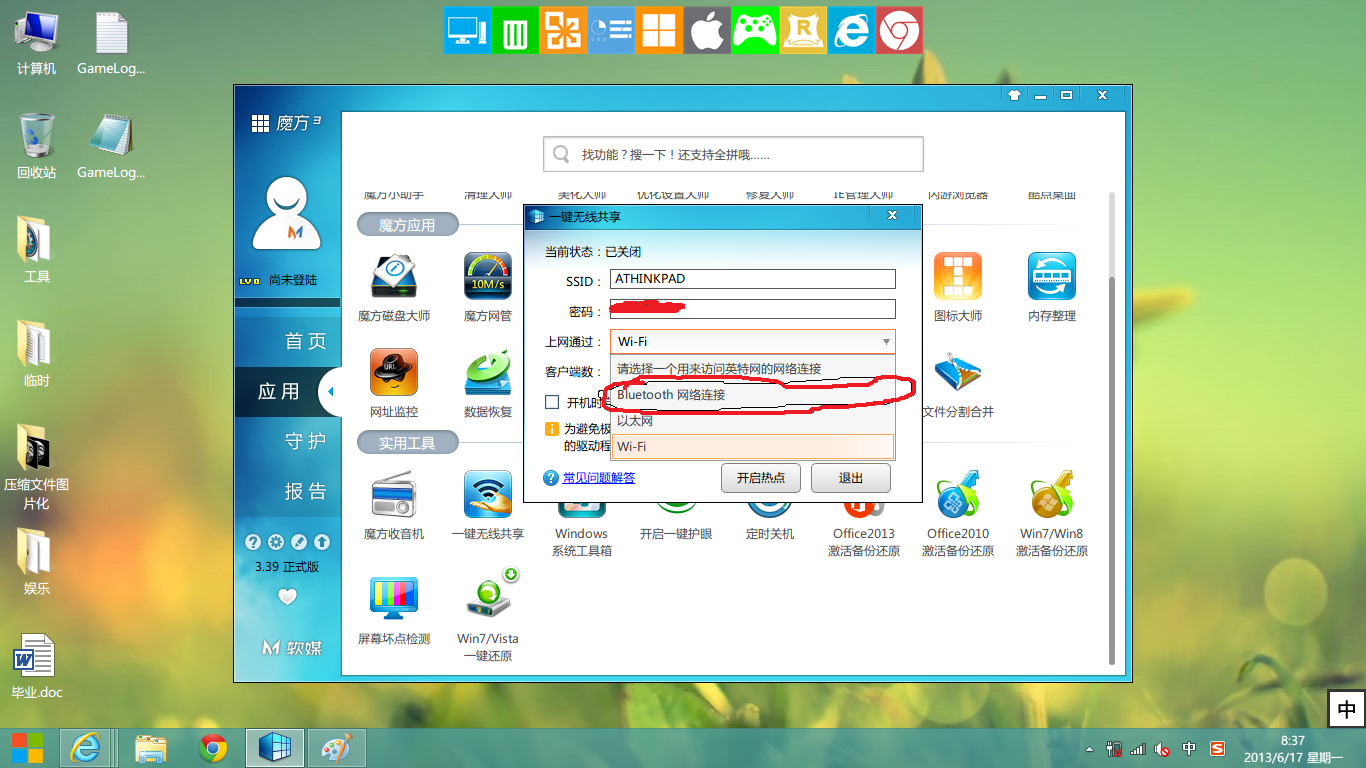Launch 魔方网管 speed gauge icon

point(488,276)
